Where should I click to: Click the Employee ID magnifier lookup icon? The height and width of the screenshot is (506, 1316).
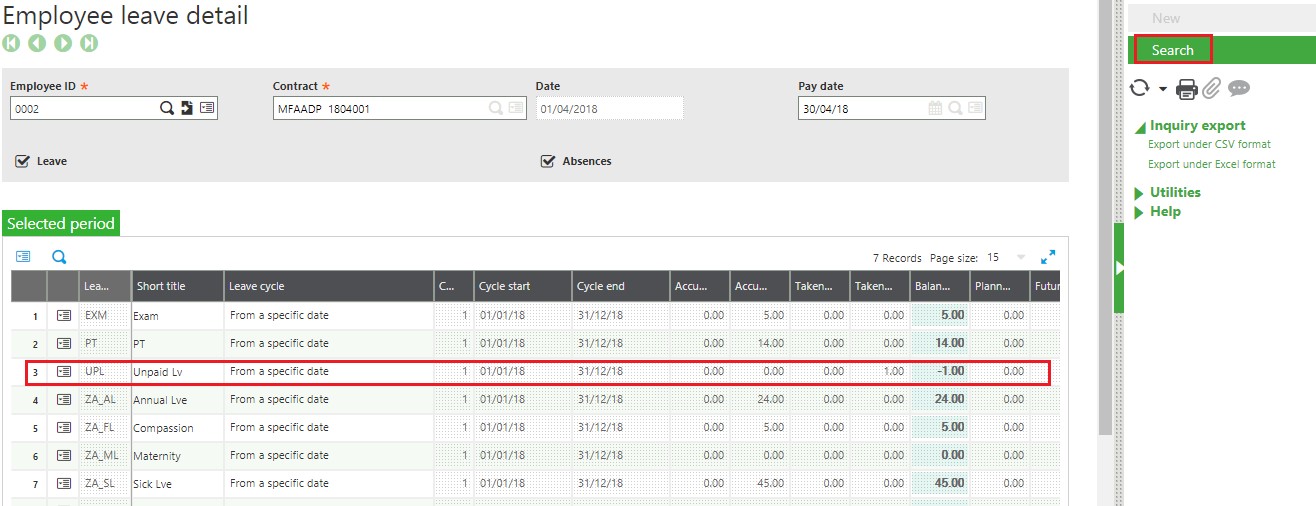click(167, 108)
